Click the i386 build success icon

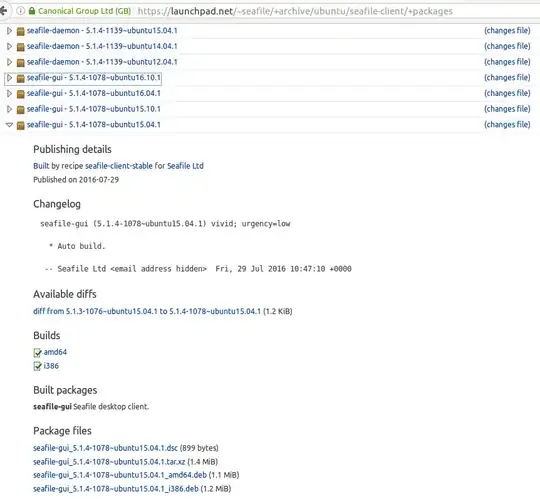tap(37, 366)
